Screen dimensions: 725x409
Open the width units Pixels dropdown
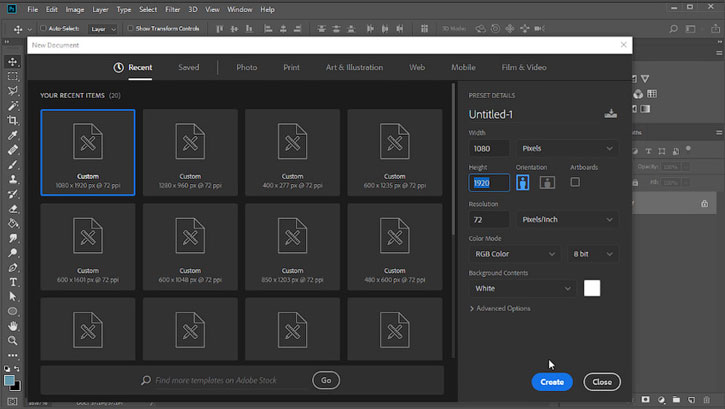point(567,148)
